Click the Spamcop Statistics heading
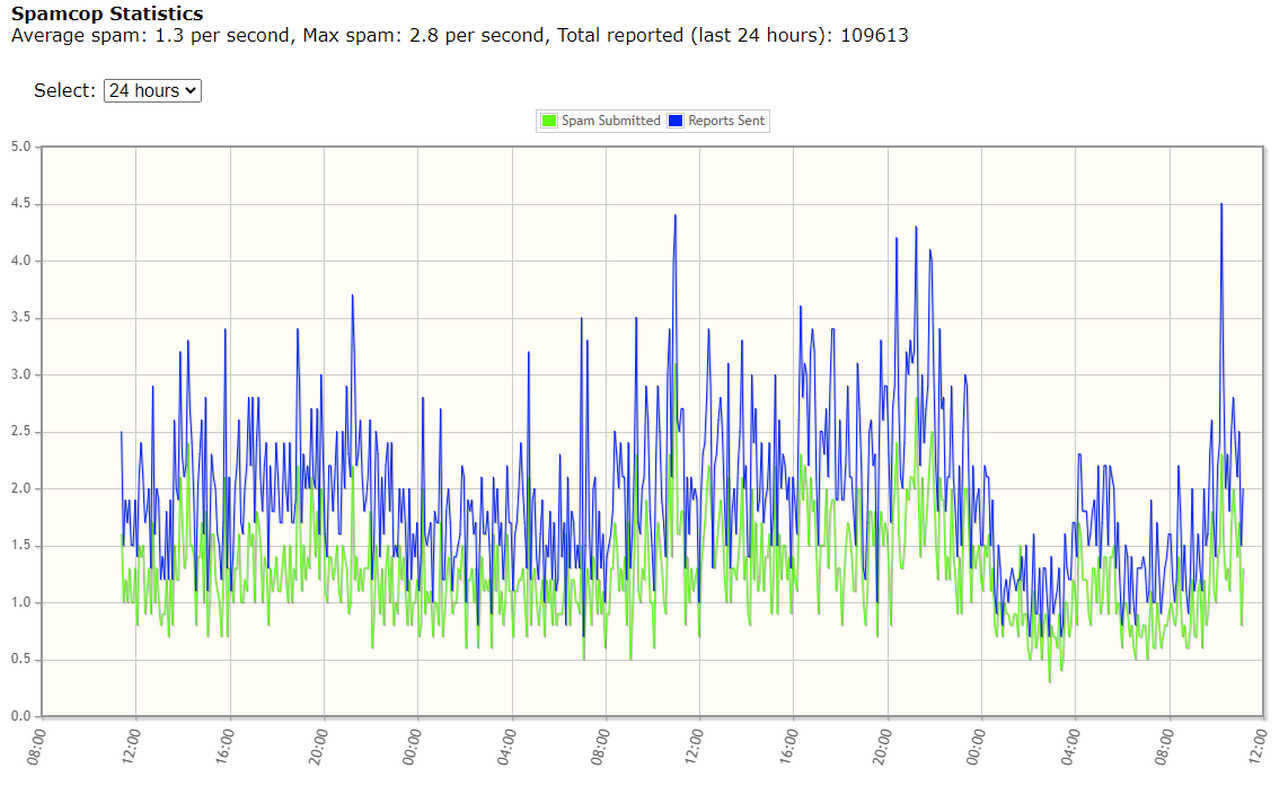Viewport: 1280px width, 786px height. (x=107, y=14)
